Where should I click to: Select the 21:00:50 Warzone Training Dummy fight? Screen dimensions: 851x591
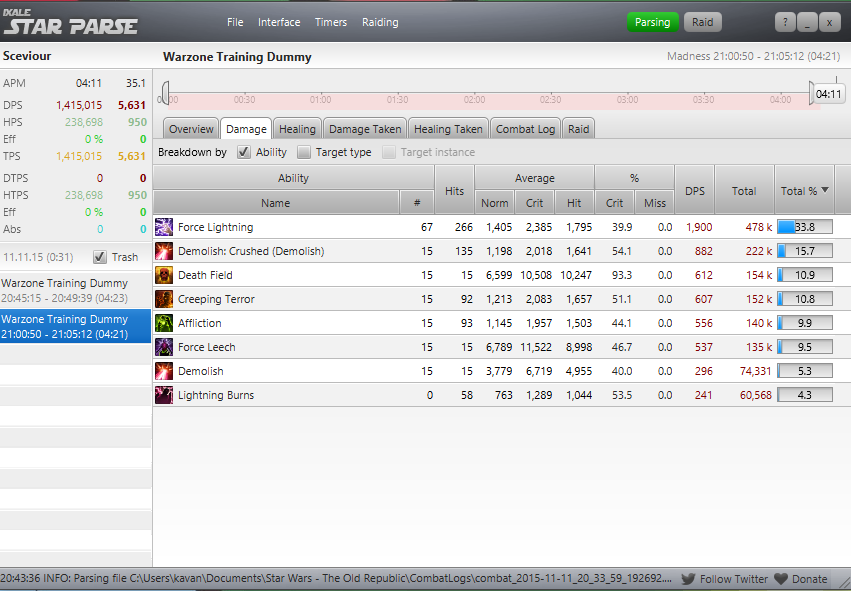point(75,326)
